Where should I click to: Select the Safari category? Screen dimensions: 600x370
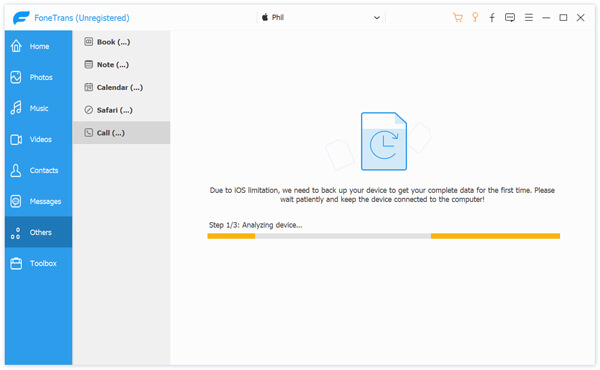[x=121, y=110]
